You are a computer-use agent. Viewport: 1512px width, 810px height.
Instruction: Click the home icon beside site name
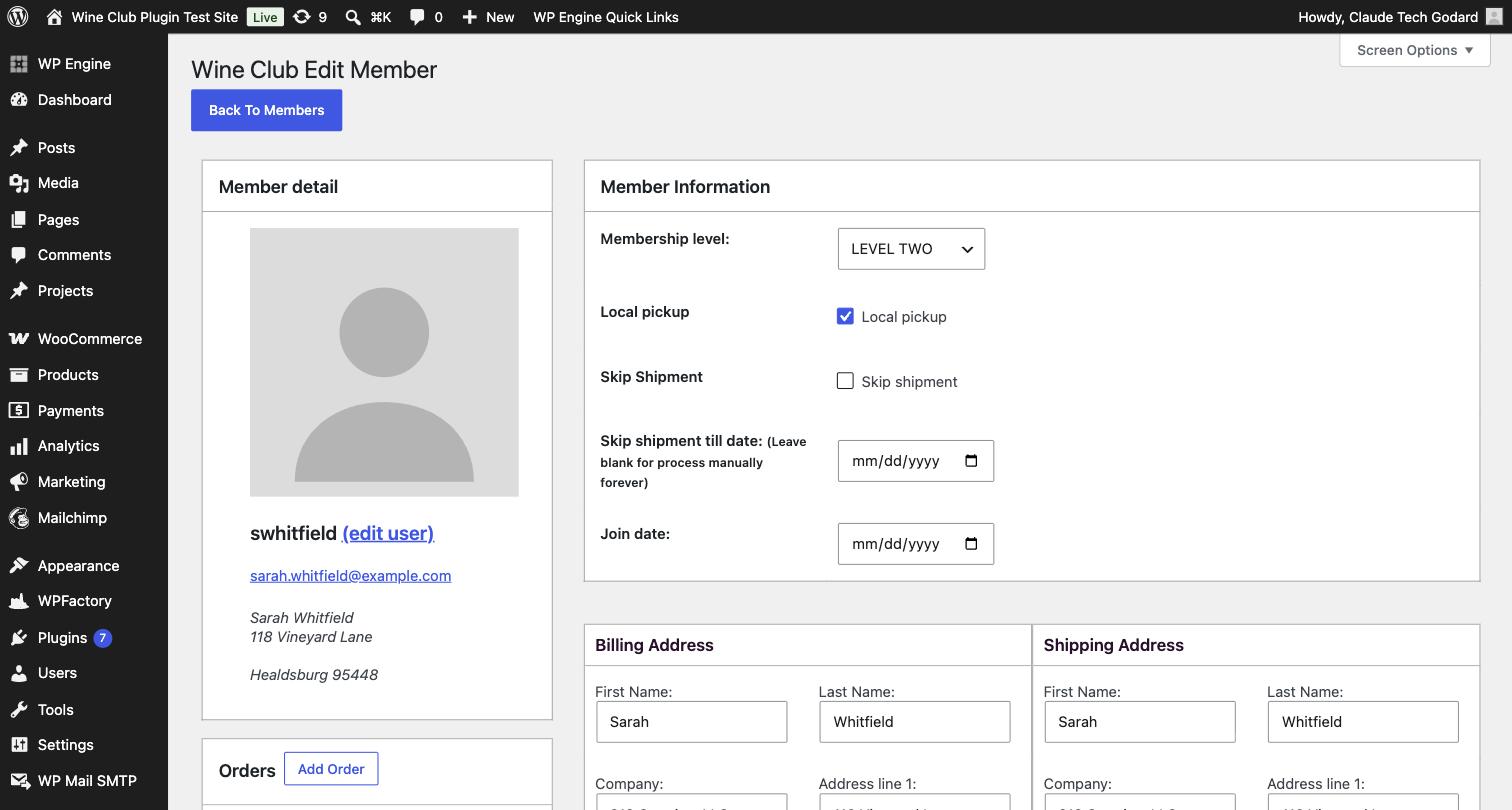coord(54,17)
